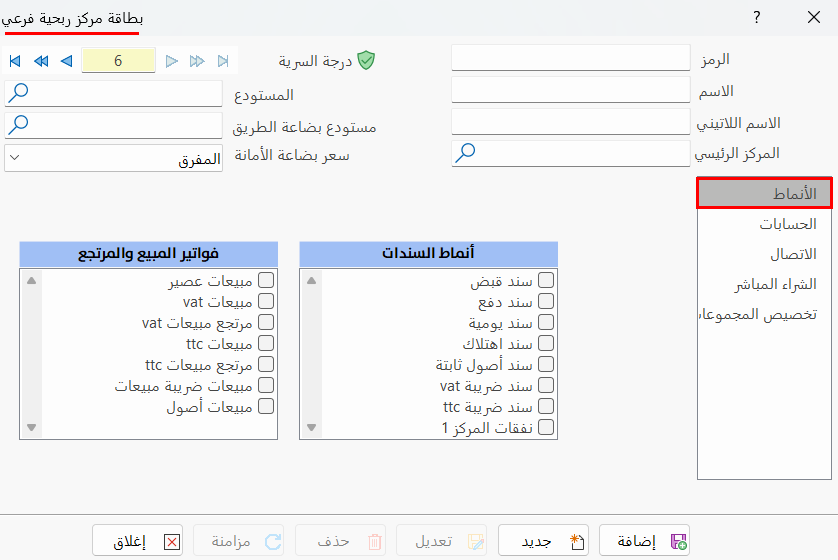Close the dialog with the X button

pos(813,17)
